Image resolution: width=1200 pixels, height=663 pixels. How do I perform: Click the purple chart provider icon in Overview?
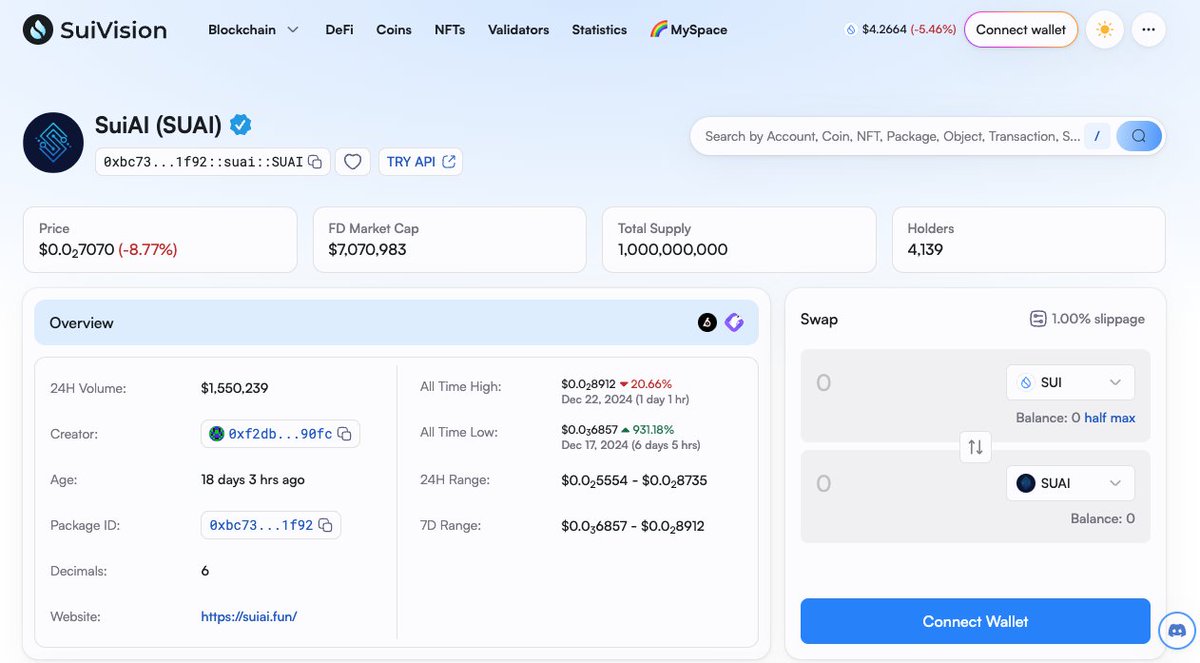coord(734,322)
